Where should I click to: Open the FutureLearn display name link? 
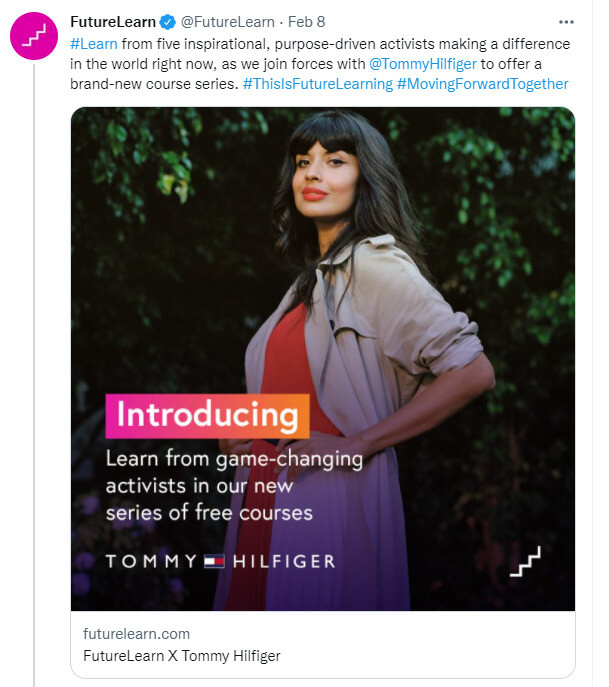[113, 23]
